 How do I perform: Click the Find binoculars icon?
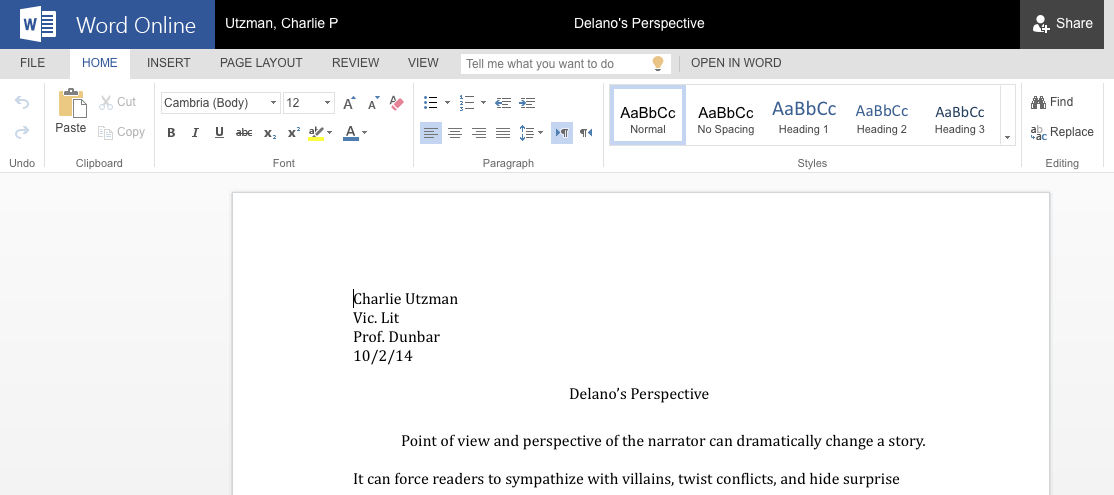tap(1038, 102)
